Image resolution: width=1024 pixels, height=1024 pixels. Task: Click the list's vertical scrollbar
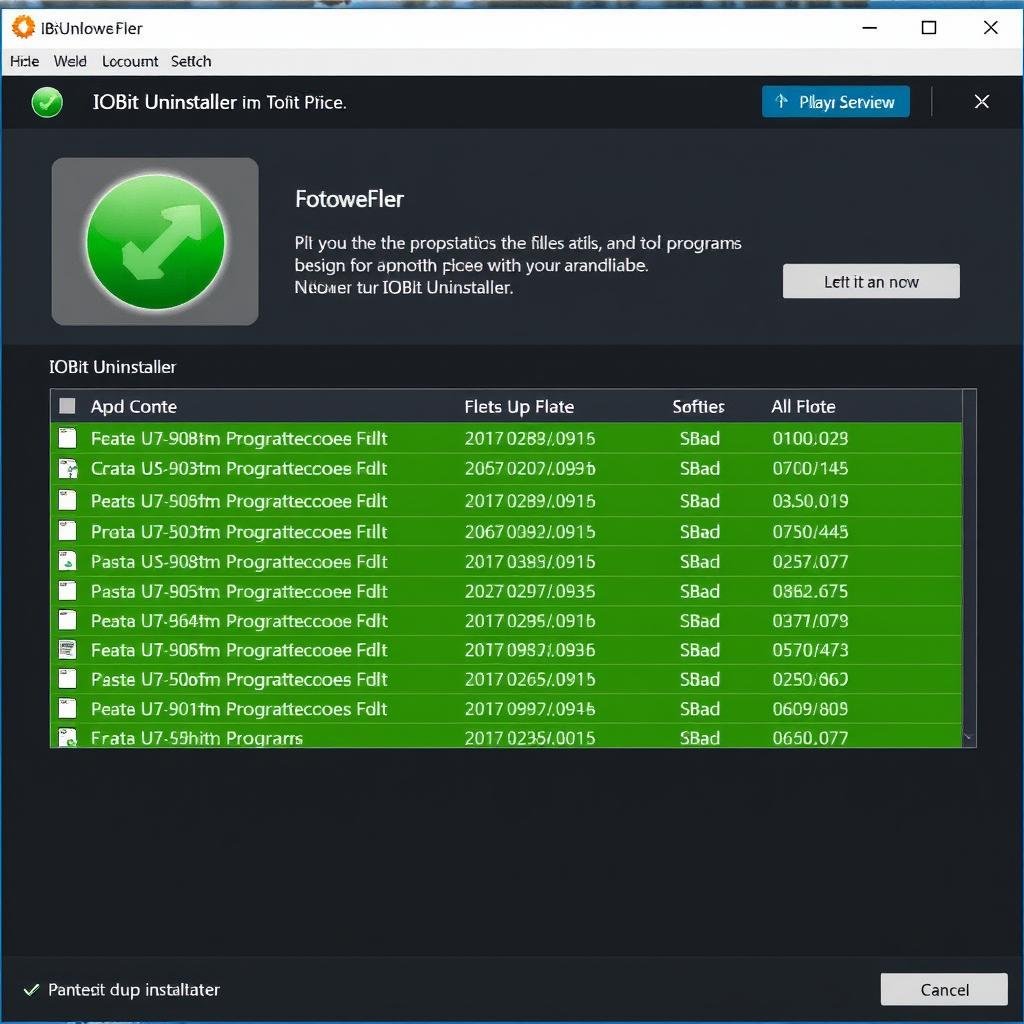click(x=969, y=568)
